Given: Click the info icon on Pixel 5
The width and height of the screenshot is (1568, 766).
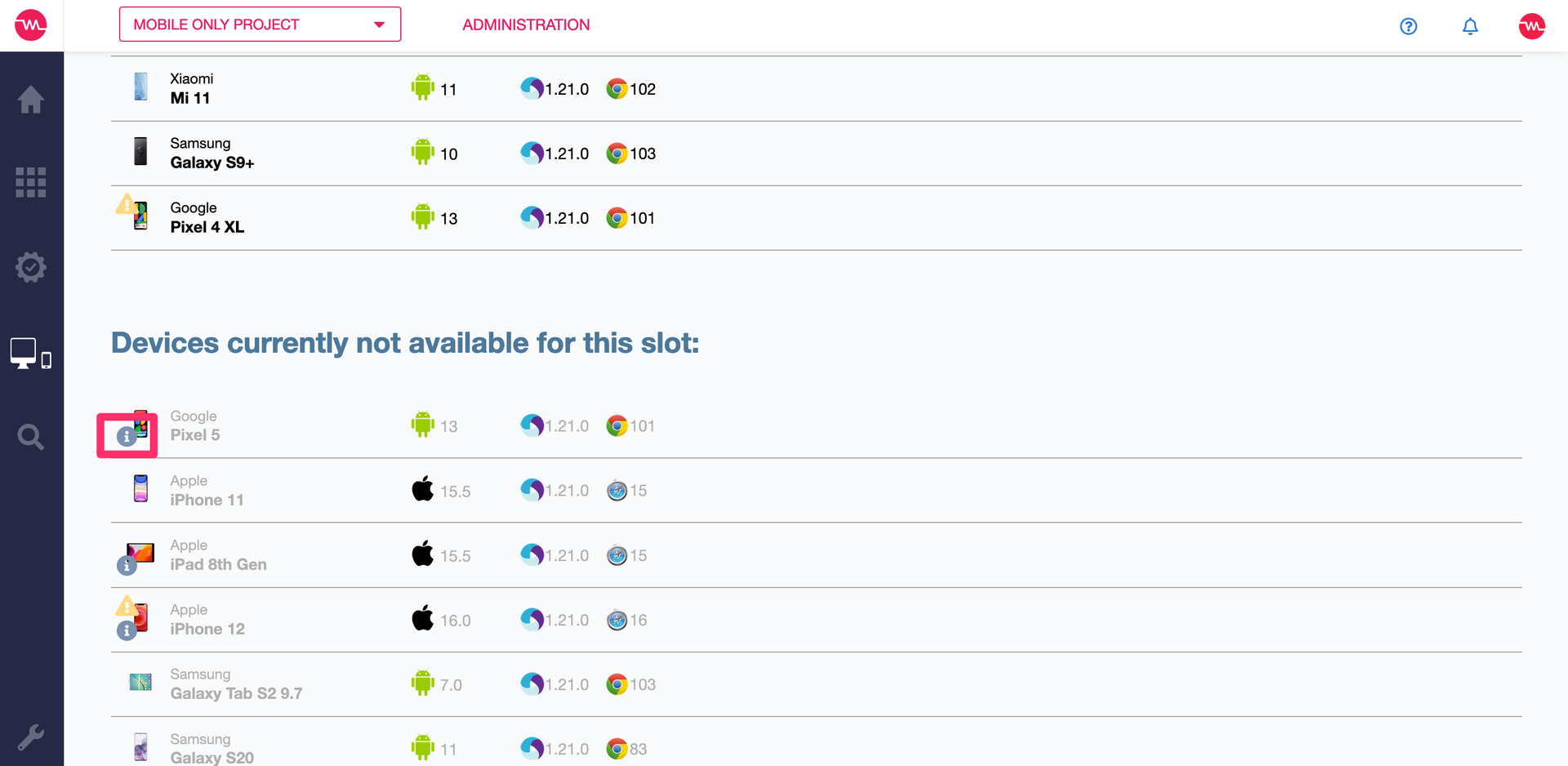Looking at the screenshot, I should 126,437.
